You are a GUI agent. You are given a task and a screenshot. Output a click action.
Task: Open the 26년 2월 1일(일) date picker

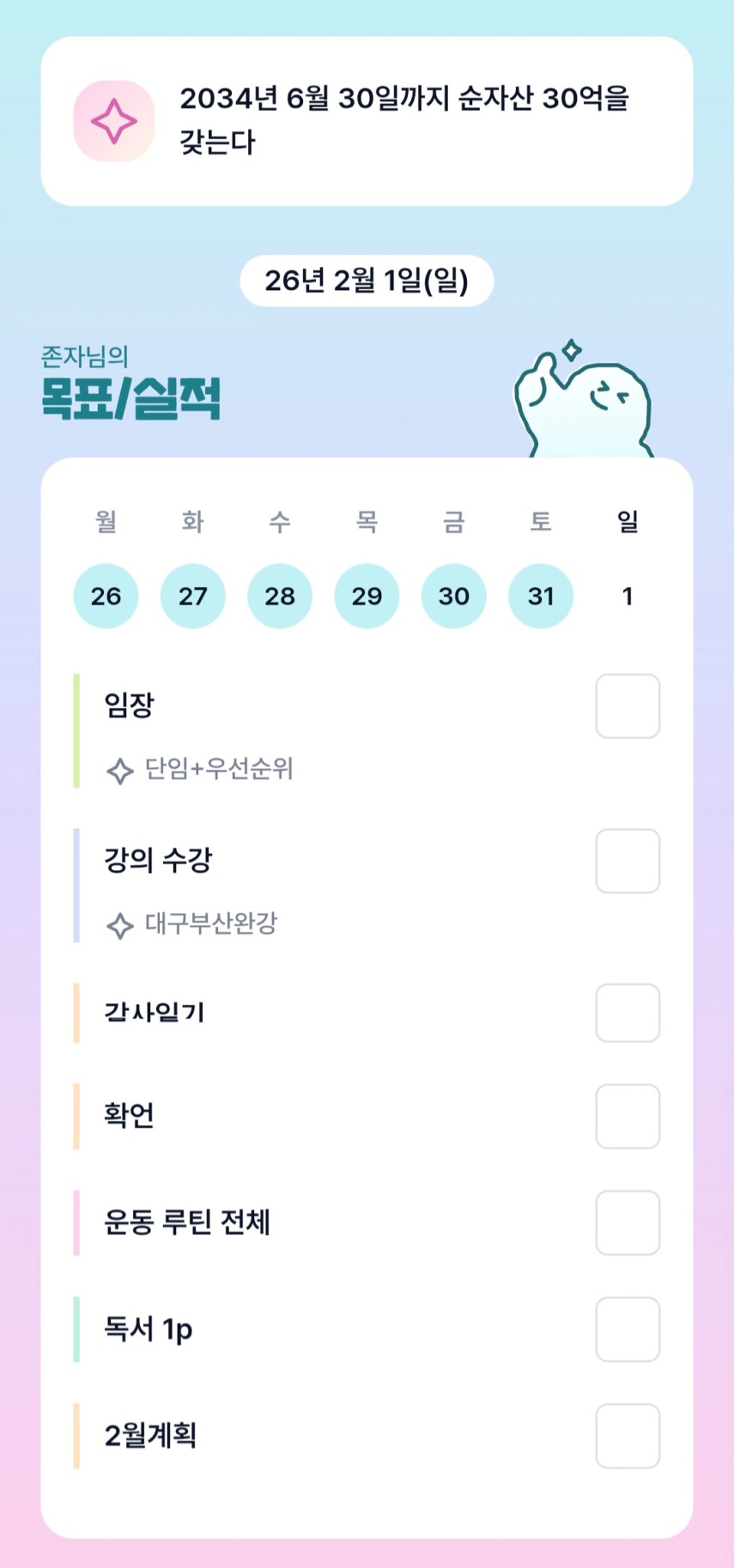point(367,281)
